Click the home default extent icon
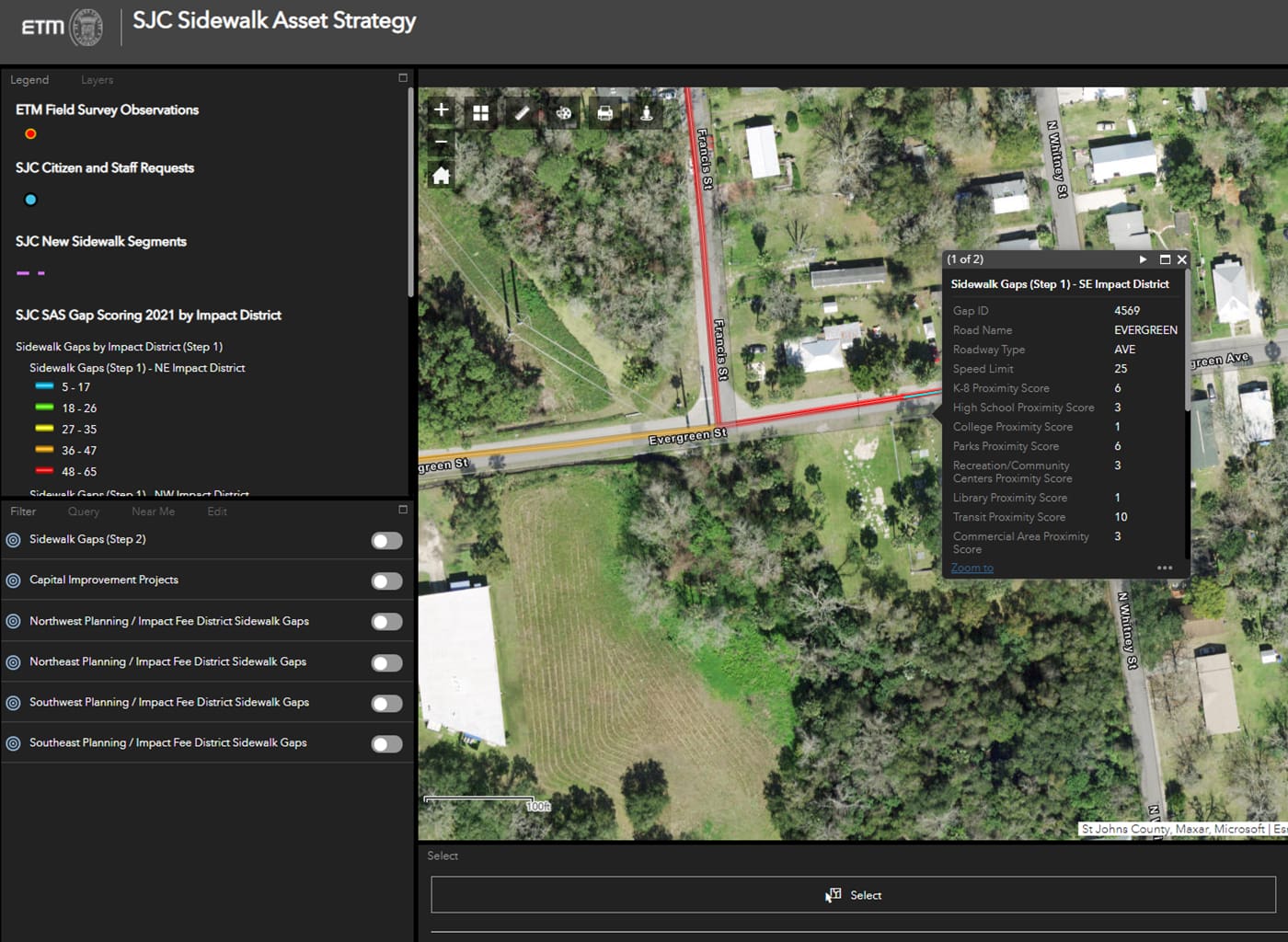The image size is (1288, 942). coord(441,175)
